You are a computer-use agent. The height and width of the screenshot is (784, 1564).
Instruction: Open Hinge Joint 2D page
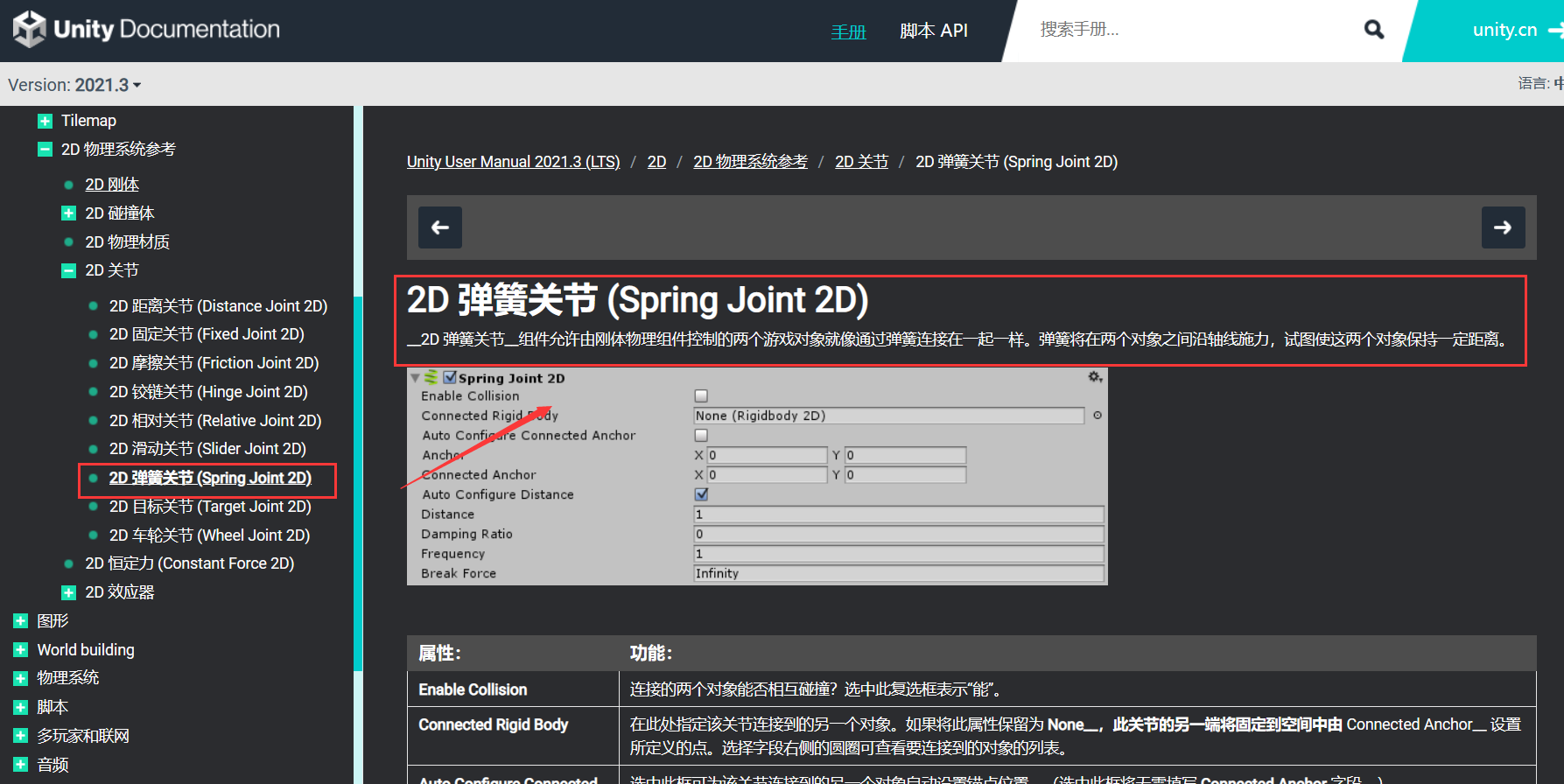pyautogui.click(x=208, y=392)
